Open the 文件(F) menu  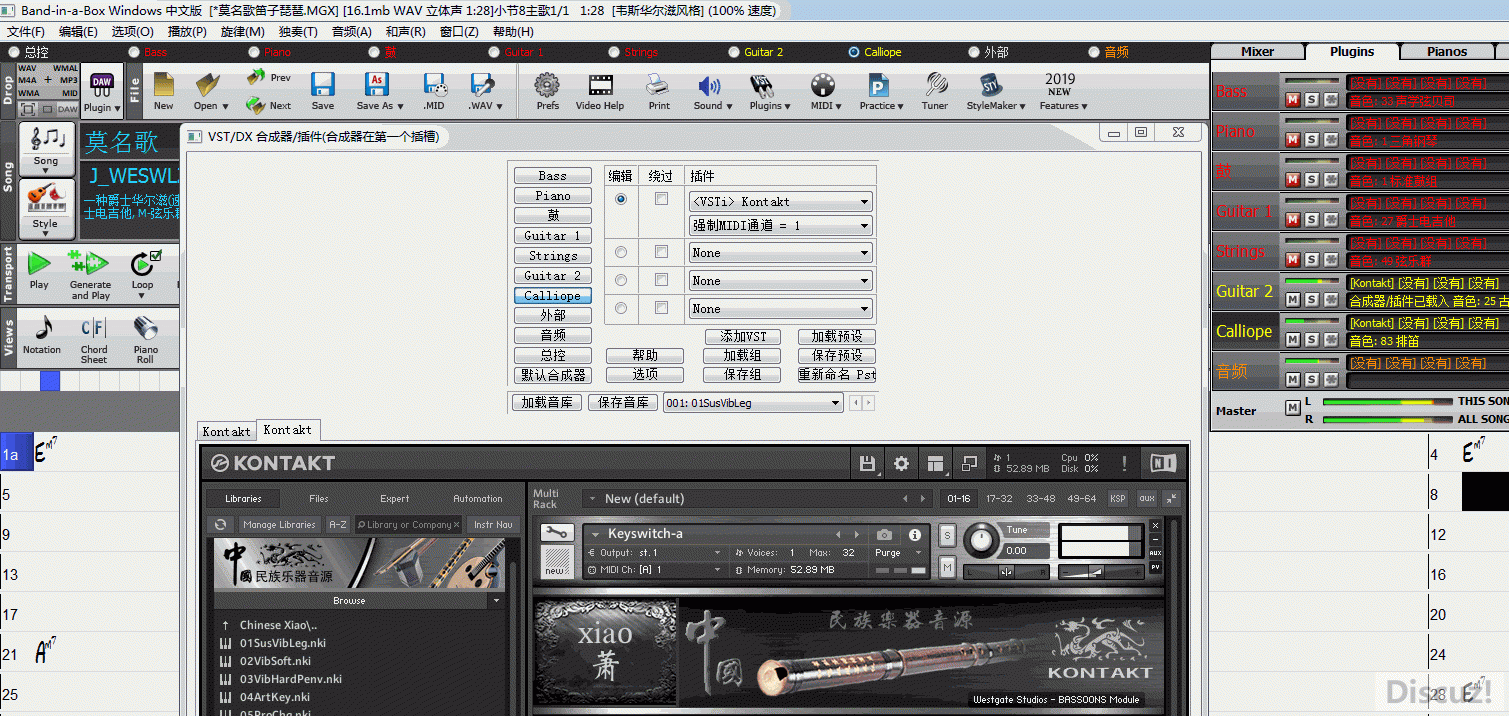click(26, 32)
